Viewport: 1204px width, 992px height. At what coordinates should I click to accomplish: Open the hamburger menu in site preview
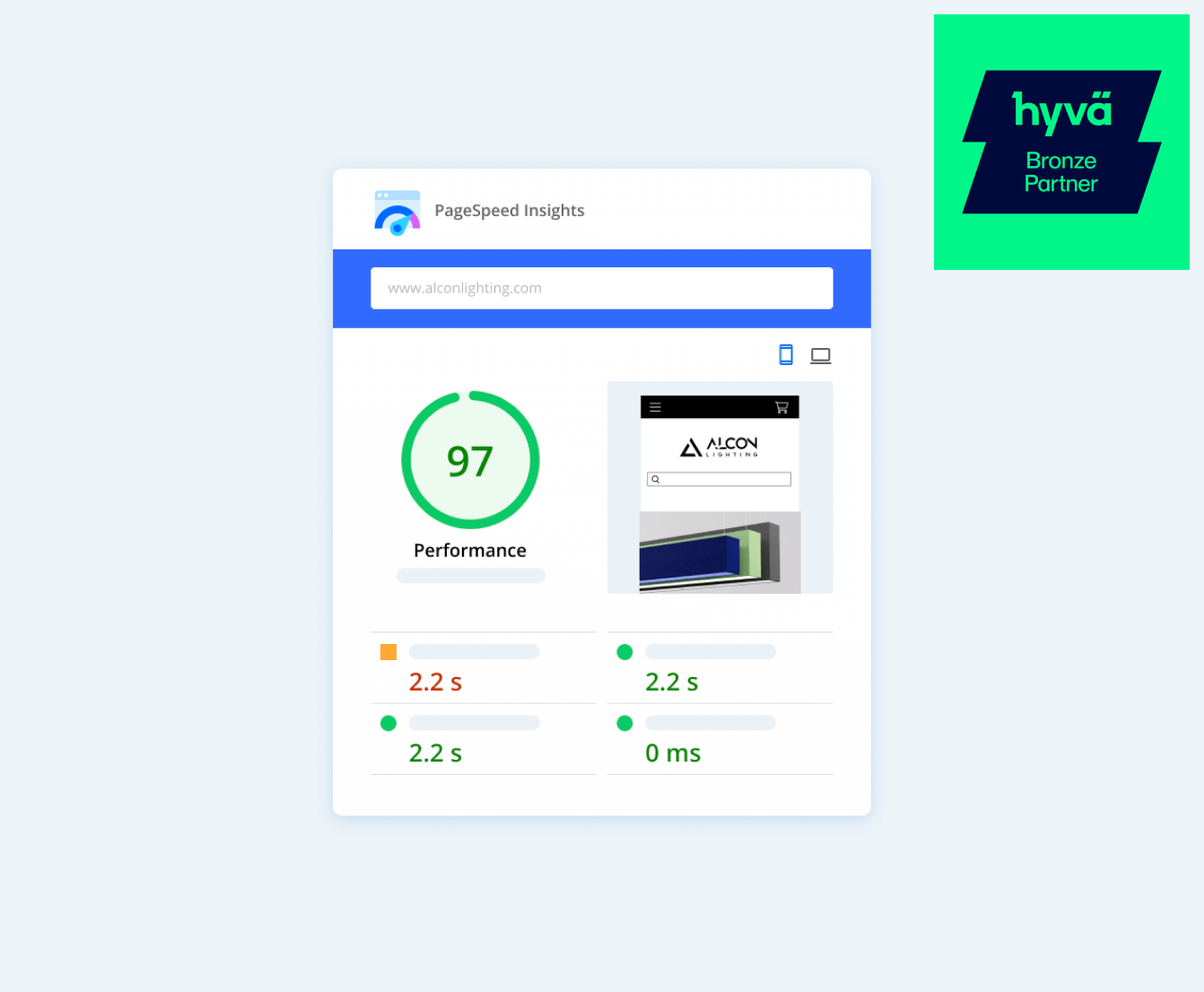(x=656, y=407)
